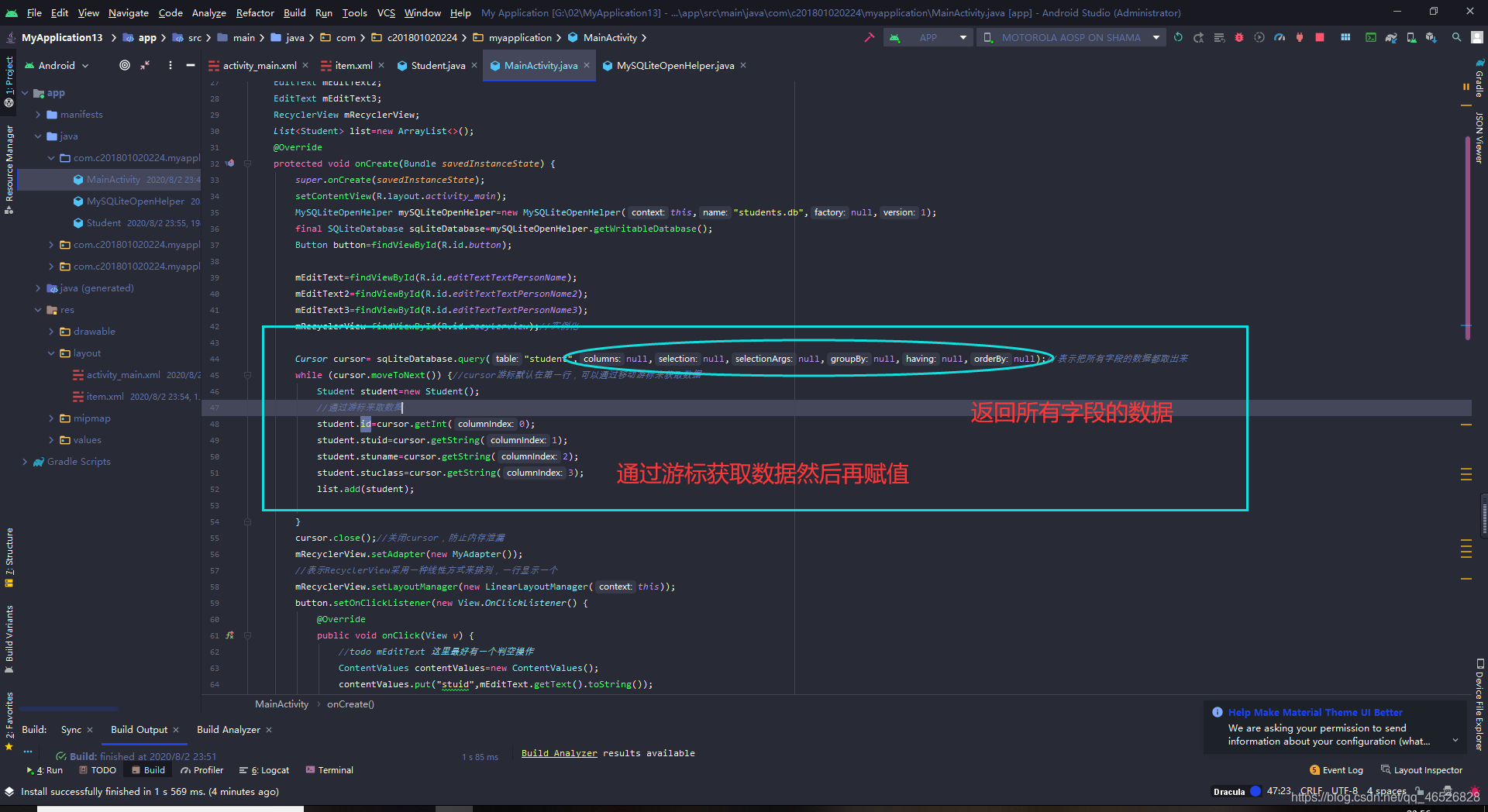
Task: Click the blue Dracula theme color indicator
Action: point(1255,791)
